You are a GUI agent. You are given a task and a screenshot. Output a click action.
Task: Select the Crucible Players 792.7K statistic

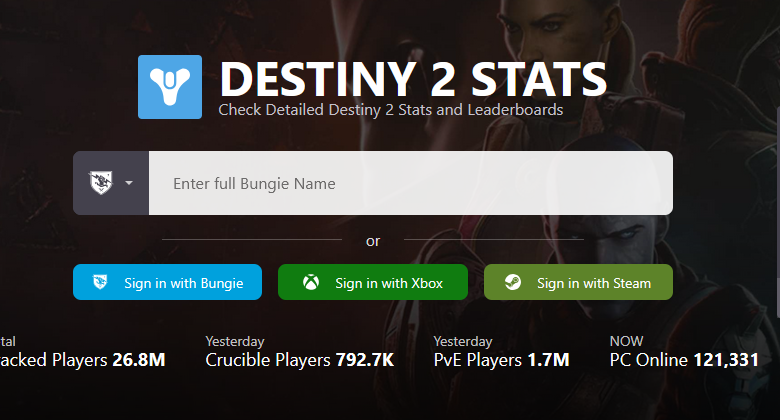(x=299, y=360)
